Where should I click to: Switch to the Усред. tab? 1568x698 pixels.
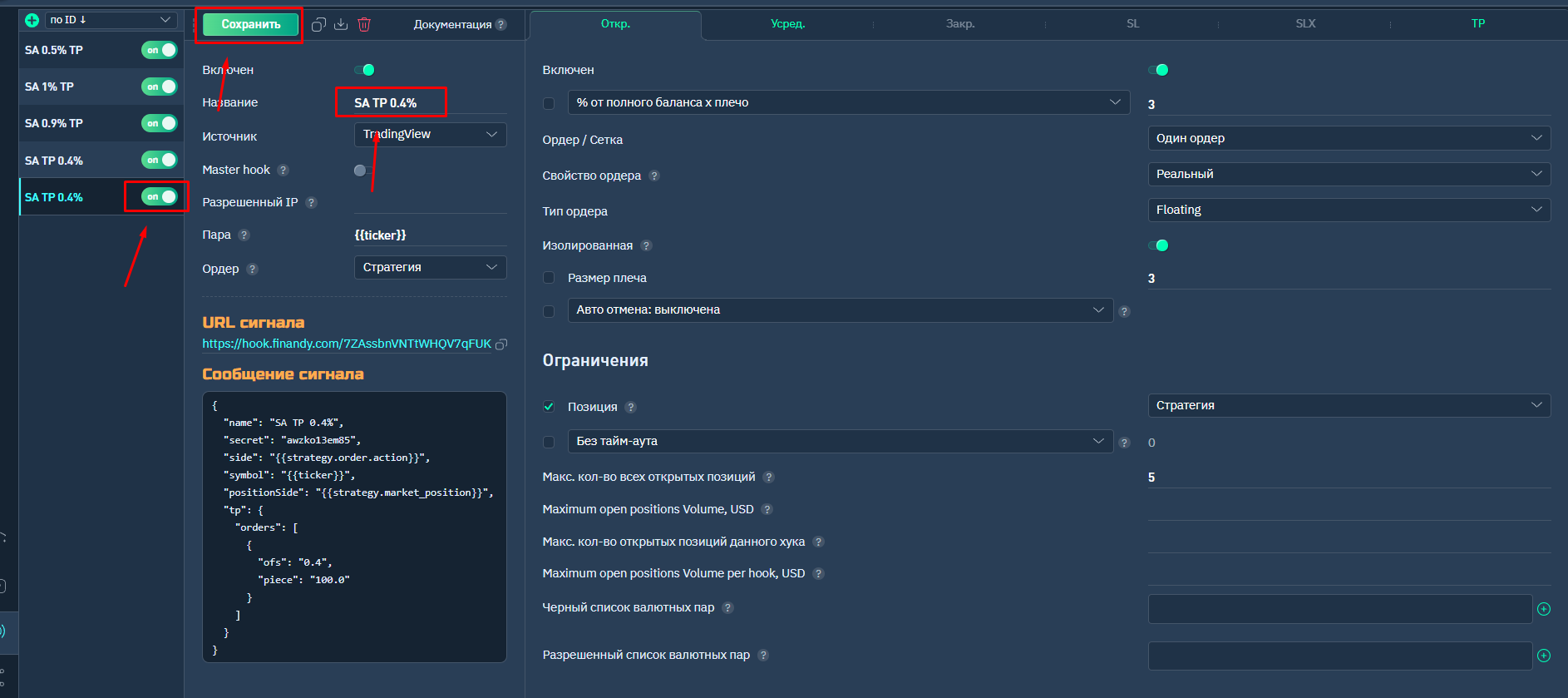787,24
